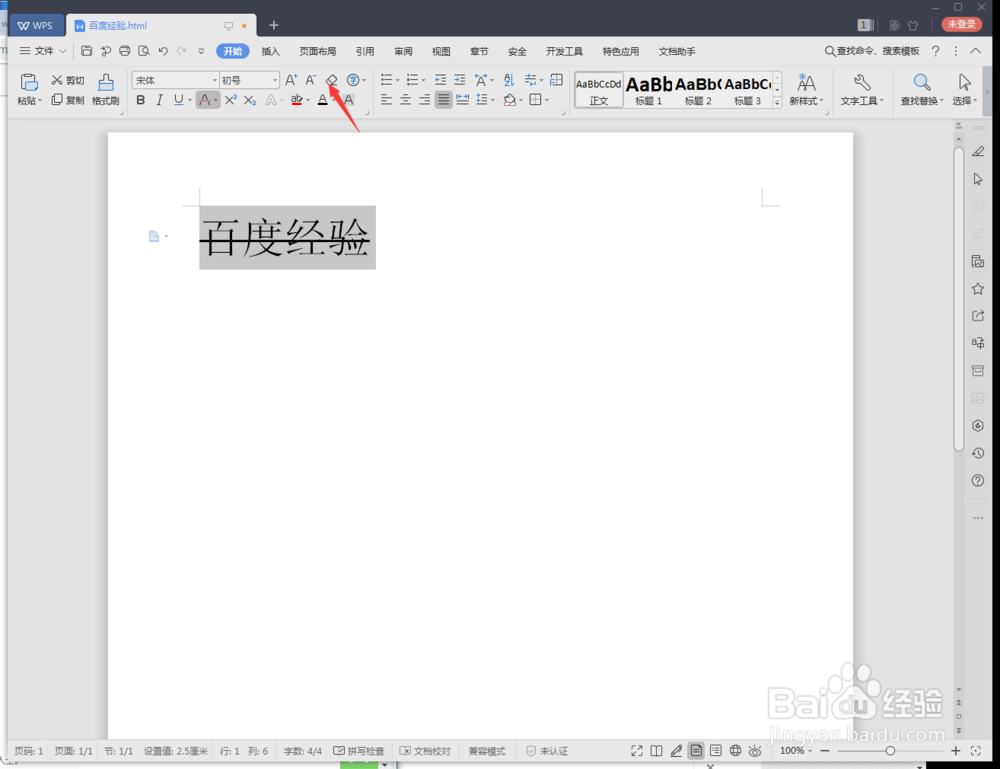Click the zoom slider handle

tap(890, 751)
